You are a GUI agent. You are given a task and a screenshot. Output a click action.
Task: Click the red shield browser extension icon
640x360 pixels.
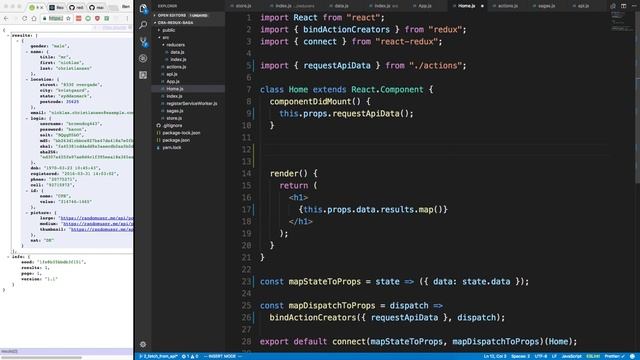97,18
